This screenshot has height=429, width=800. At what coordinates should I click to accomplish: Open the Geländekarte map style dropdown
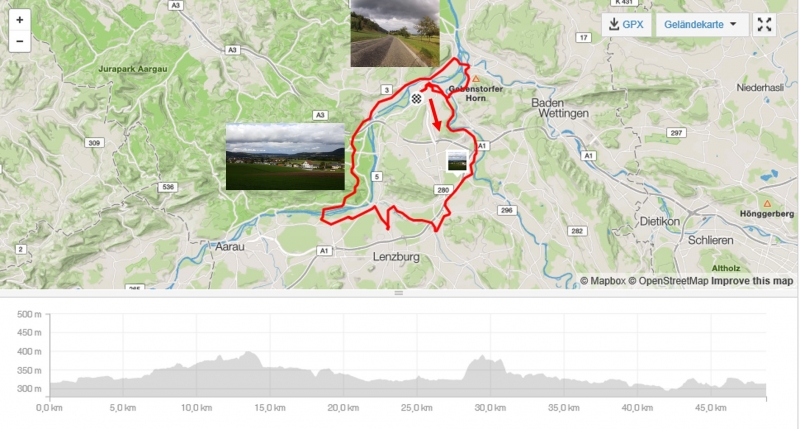coord(702,24)
